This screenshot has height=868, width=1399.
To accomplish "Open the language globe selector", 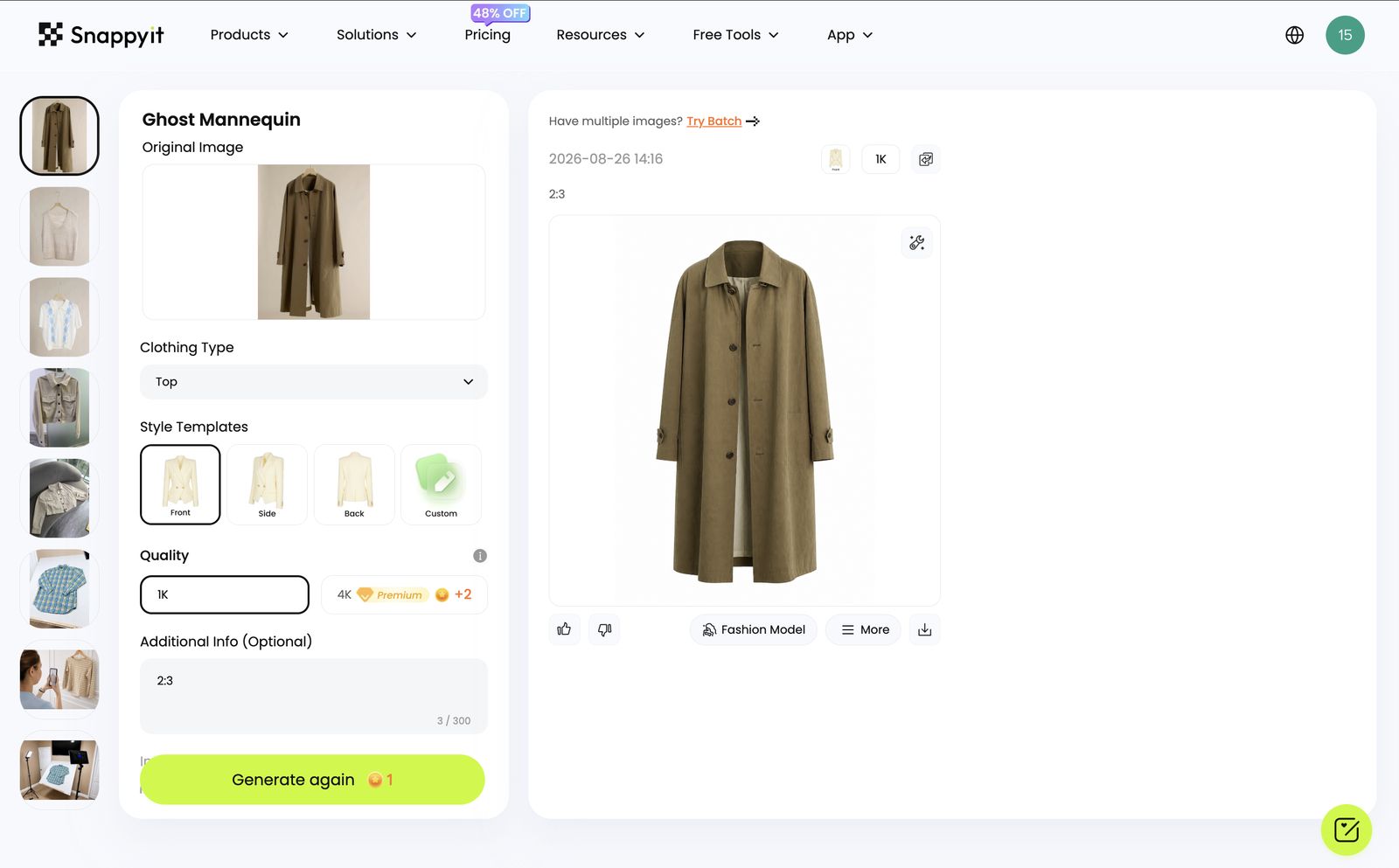I will pyautogui.click(x=1295, y=35).
